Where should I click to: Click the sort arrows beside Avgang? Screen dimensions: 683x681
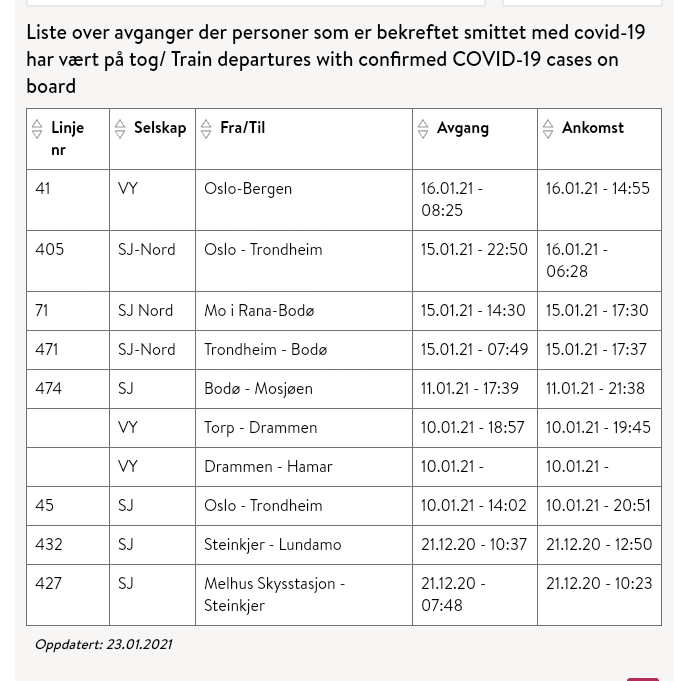point(423,128)
